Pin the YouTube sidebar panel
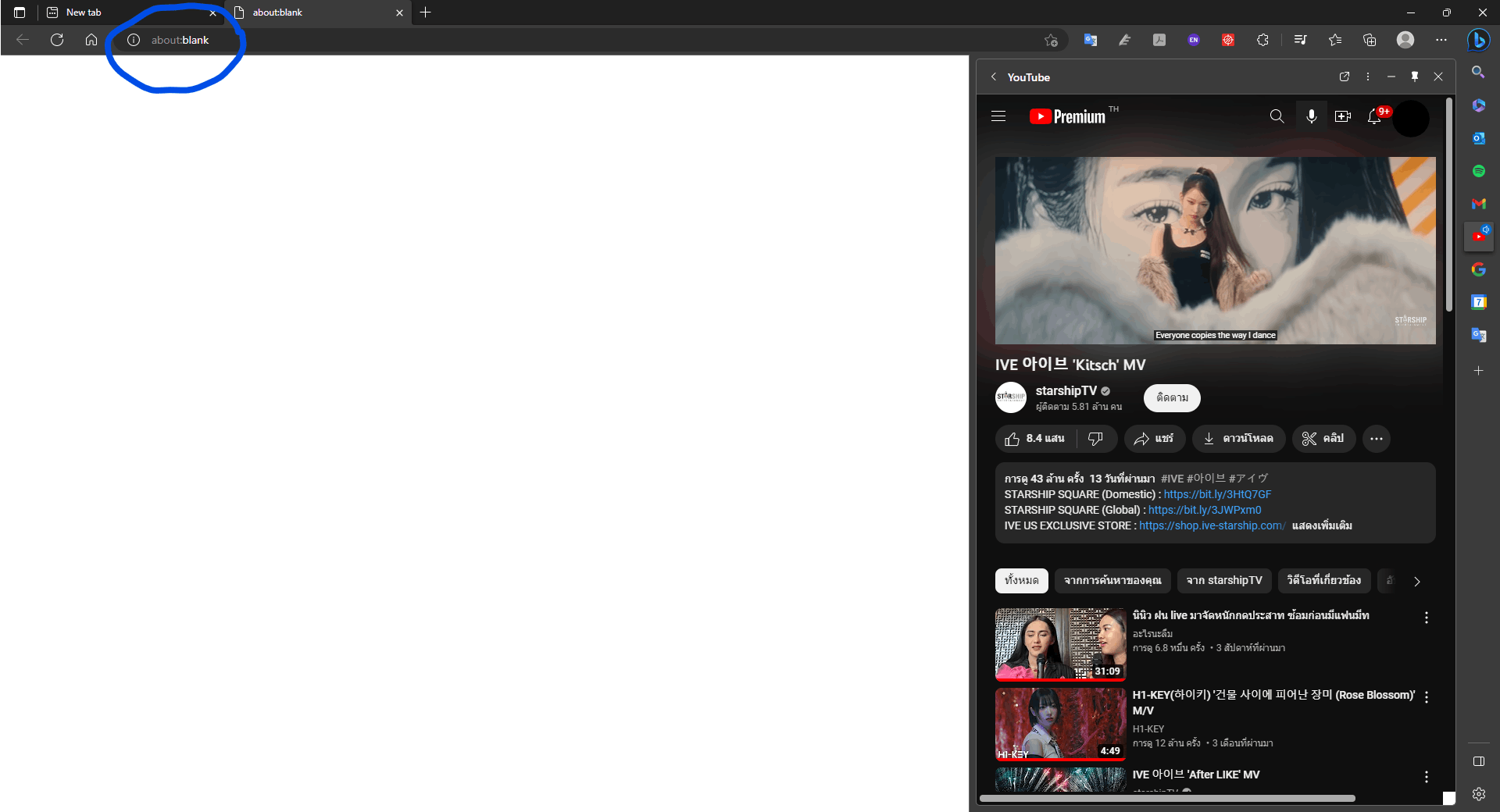The width and height of the screenshot is (1500, 812). tap(1415, 77)
